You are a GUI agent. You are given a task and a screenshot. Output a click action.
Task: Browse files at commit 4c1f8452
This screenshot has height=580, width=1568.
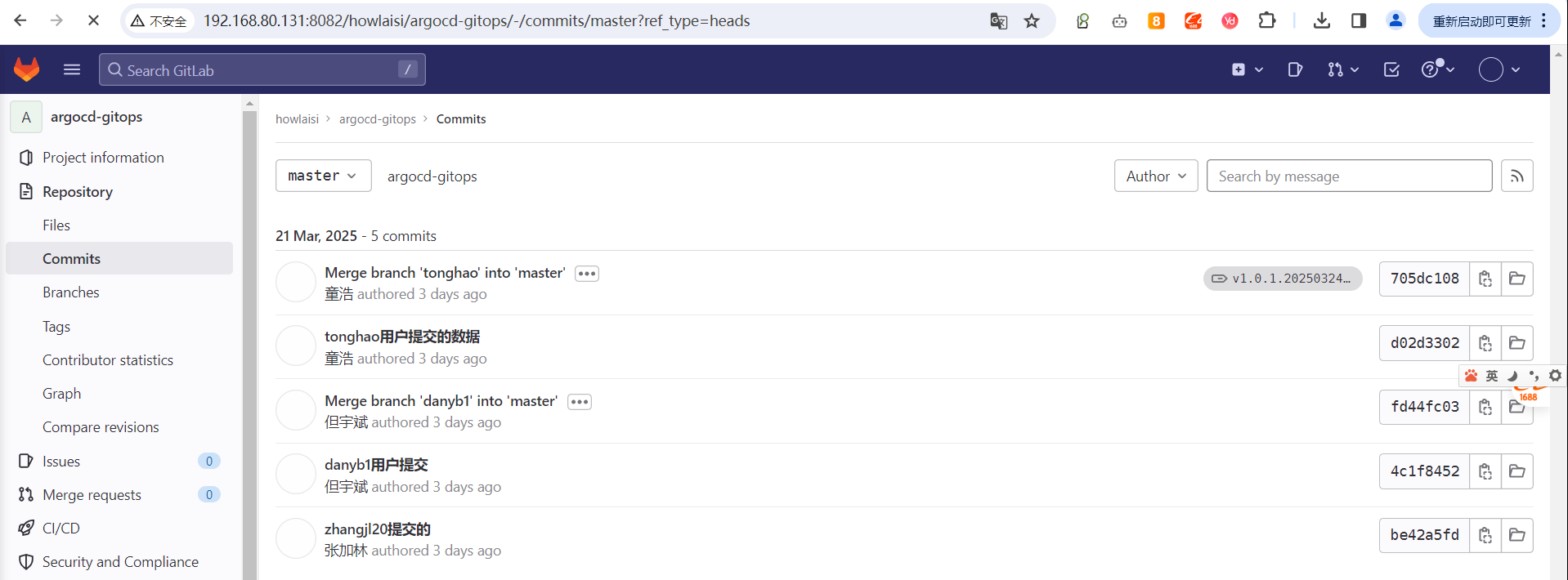click(x=1516, y=471)
